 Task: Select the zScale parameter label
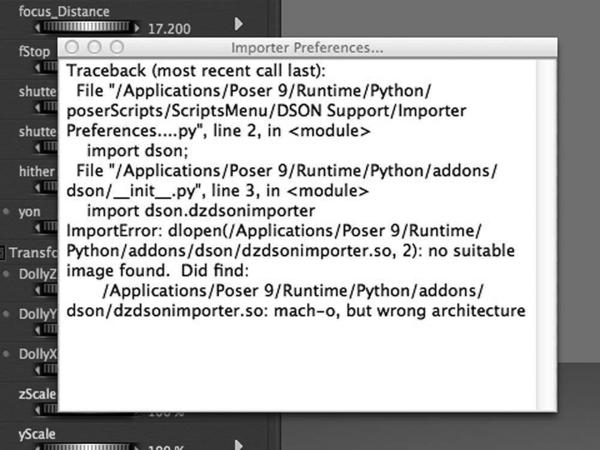(x=38, y=394)
